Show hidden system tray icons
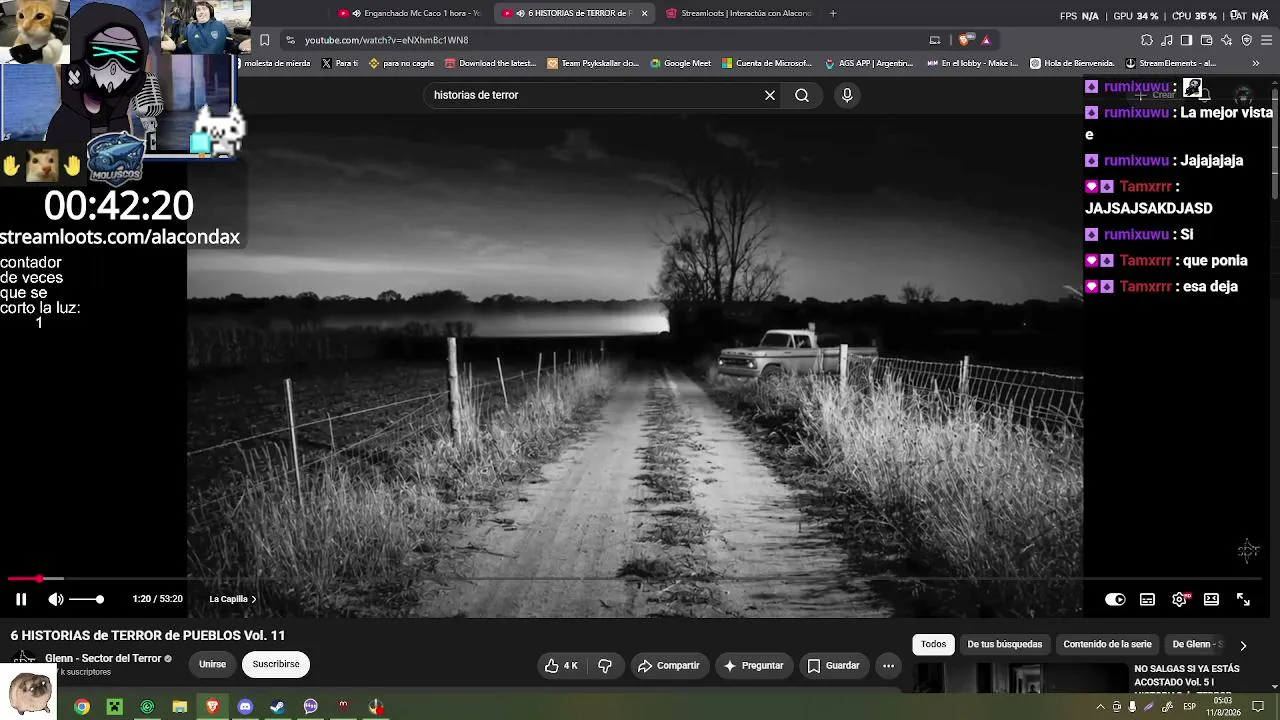The height and width of the screenshot is (720, 1280). [x=1100, y=707]
